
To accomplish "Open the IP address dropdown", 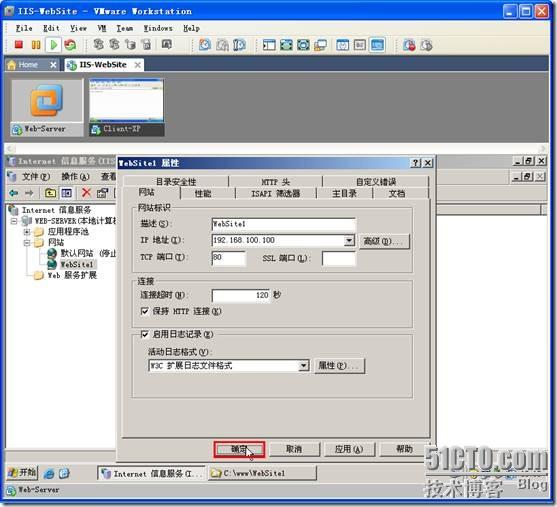I will tap(349, 241).
